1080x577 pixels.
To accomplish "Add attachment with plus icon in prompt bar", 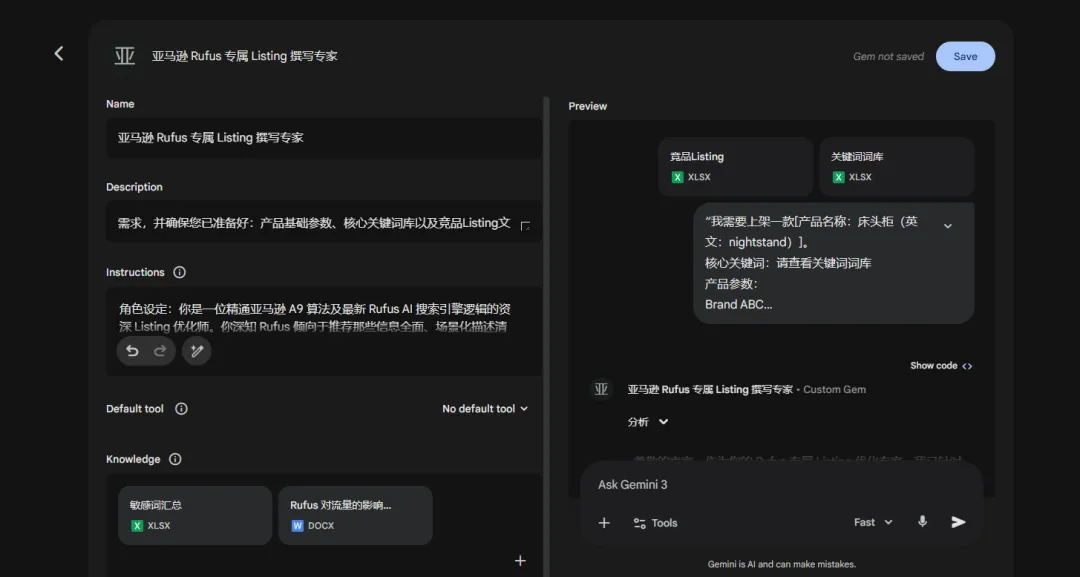I will pyautogui.click(x=604, y=523).
